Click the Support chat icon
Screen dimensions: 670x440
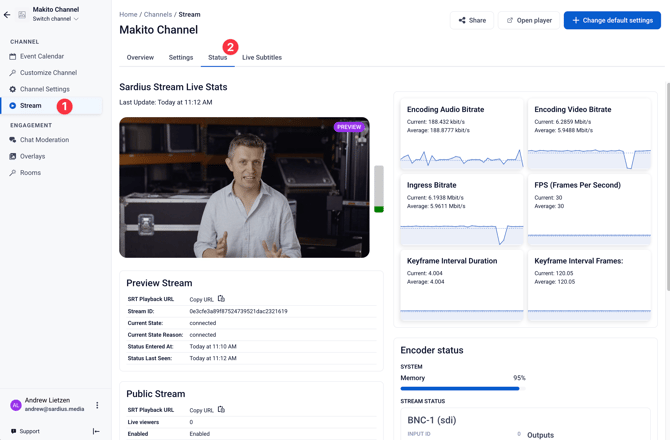14,431
